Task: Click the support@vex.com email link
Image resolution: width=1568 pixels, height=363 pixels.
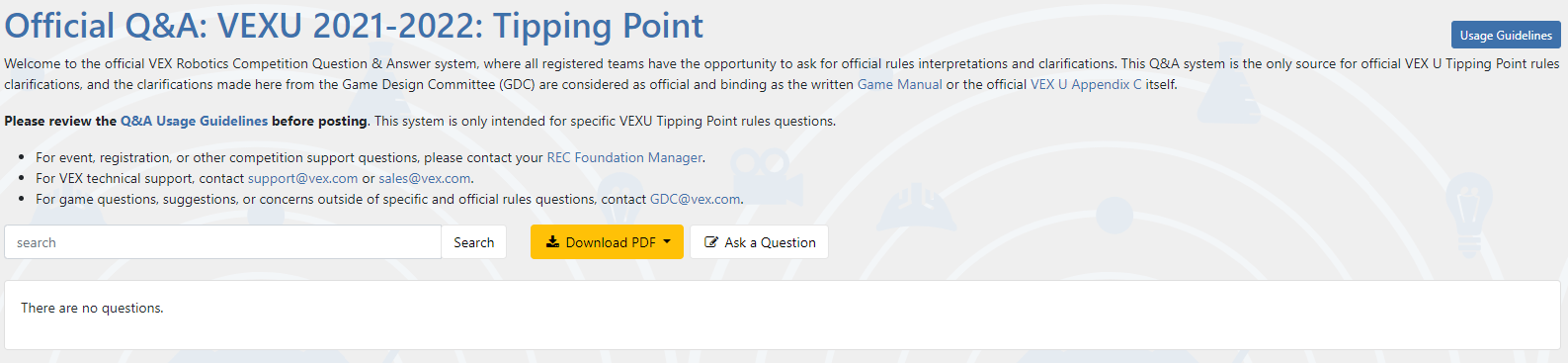Action: (x=302, y=178)
